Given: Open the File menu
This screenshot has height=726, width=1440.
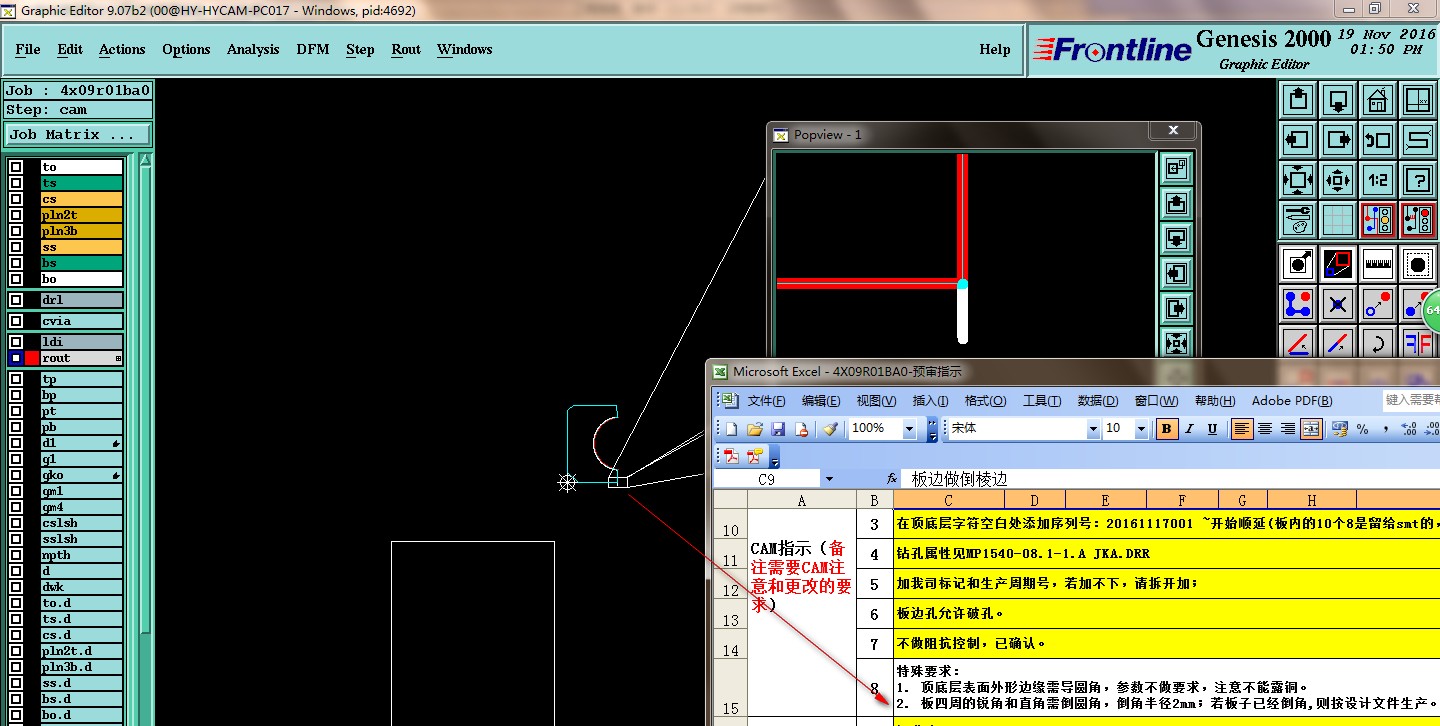Looking at the screenshot, I should [28, 49].
